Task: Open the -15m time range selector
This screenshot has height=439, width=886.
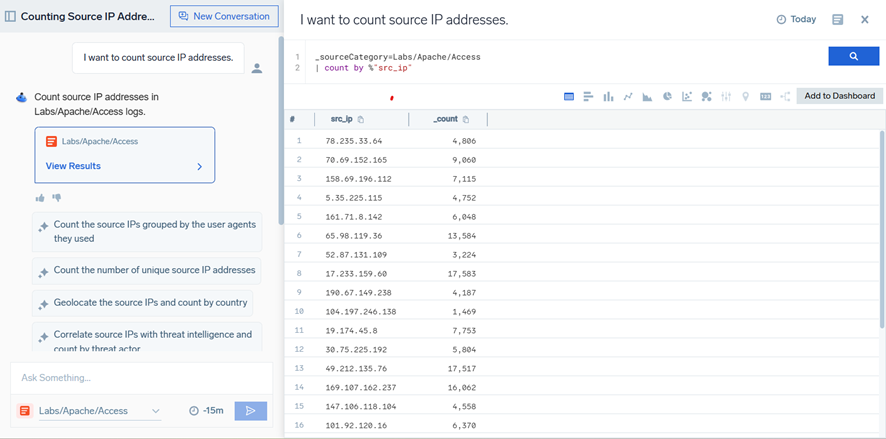Action: pos(208,411)
